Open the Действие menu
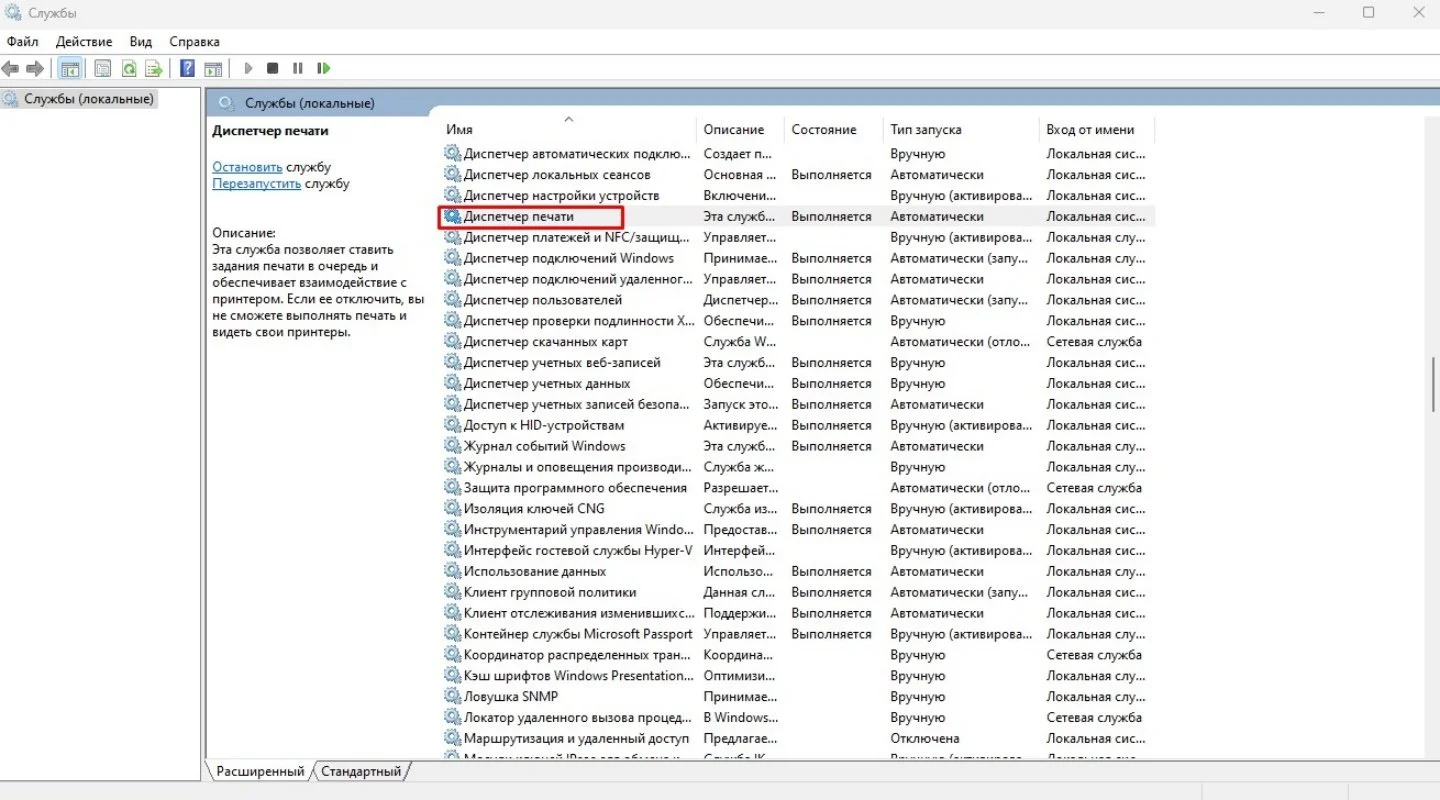This screenshot has height=800, width=1440. (84, 41)
